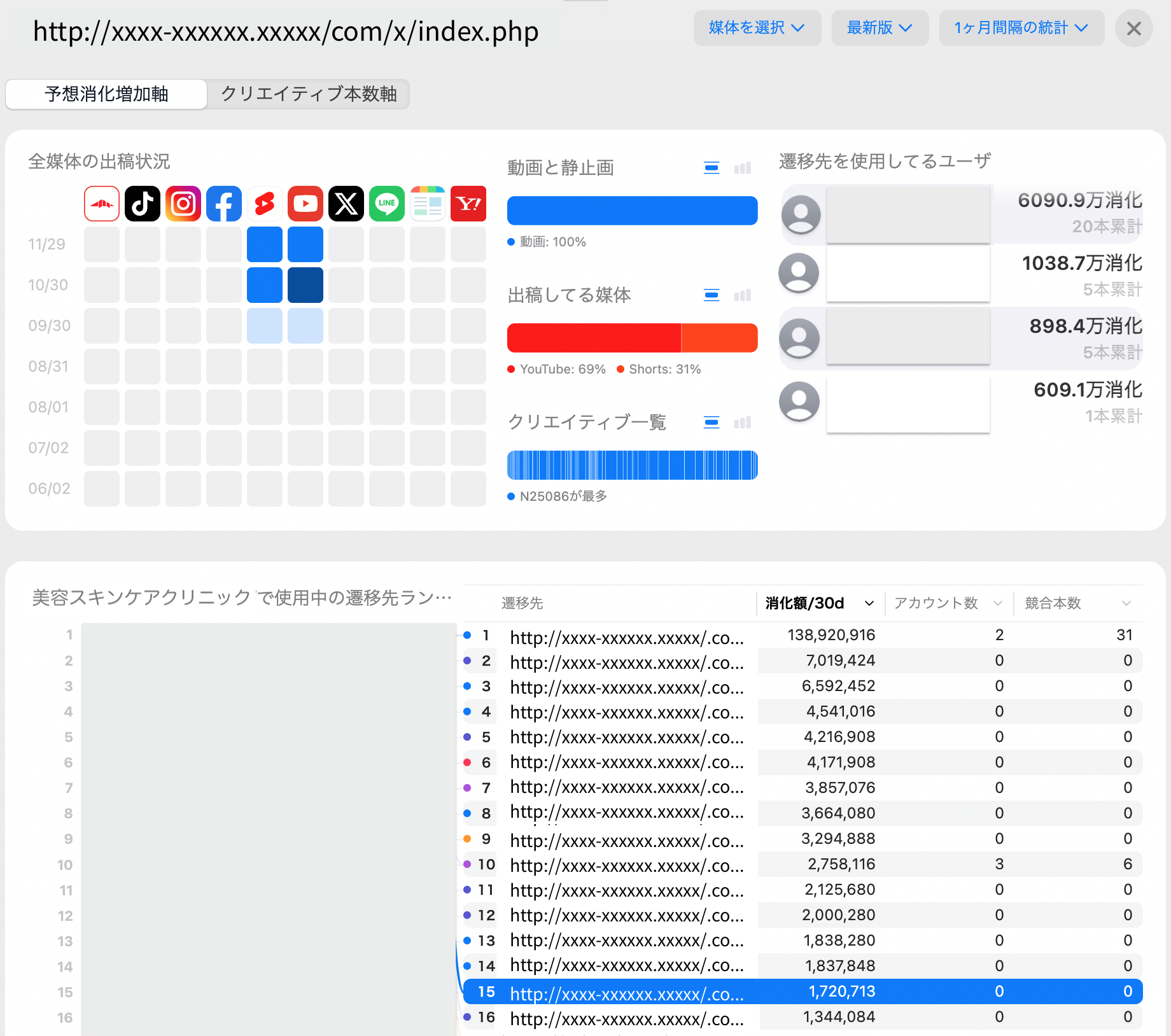Screen dimensions: 1171x1036
Task: Open the rank 1 destination URL link
Action: (x=626, y=636)
